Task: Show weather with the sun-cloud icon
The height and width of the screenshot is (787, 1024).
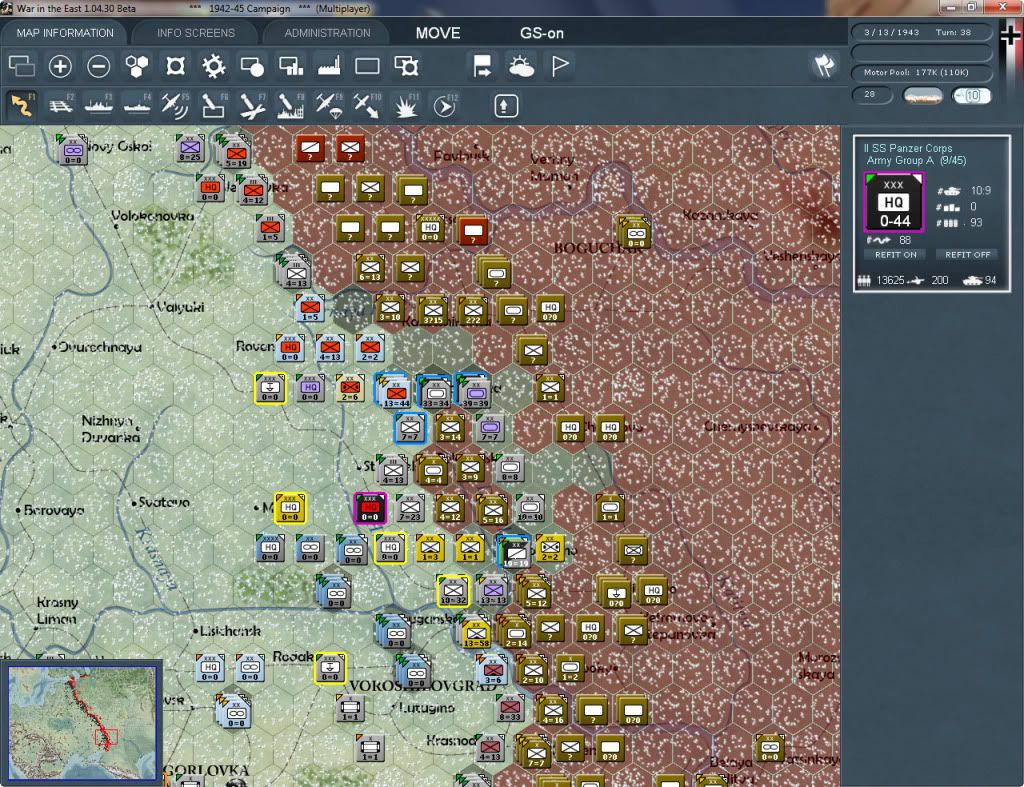Action: point(521,66)
